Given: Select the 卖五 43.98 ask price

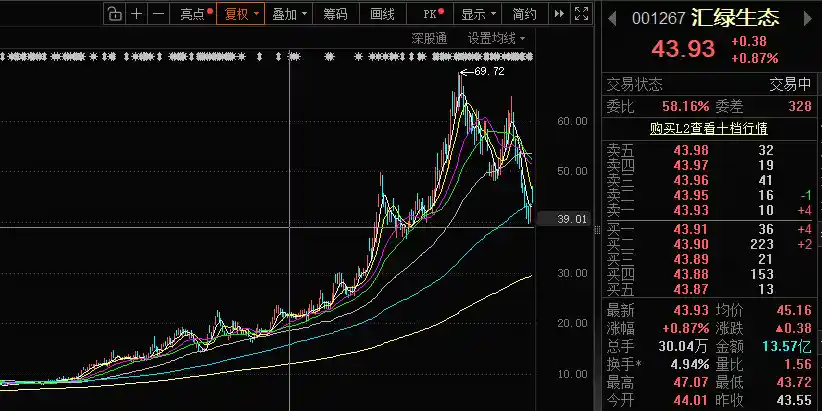Looking at the screenshot, I should [x=691, y=150].
